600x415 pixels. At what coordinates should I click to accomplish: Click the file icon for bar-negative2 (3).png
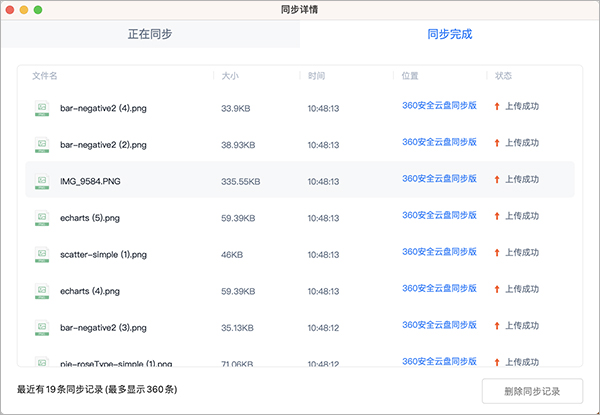tap(42, 327)
